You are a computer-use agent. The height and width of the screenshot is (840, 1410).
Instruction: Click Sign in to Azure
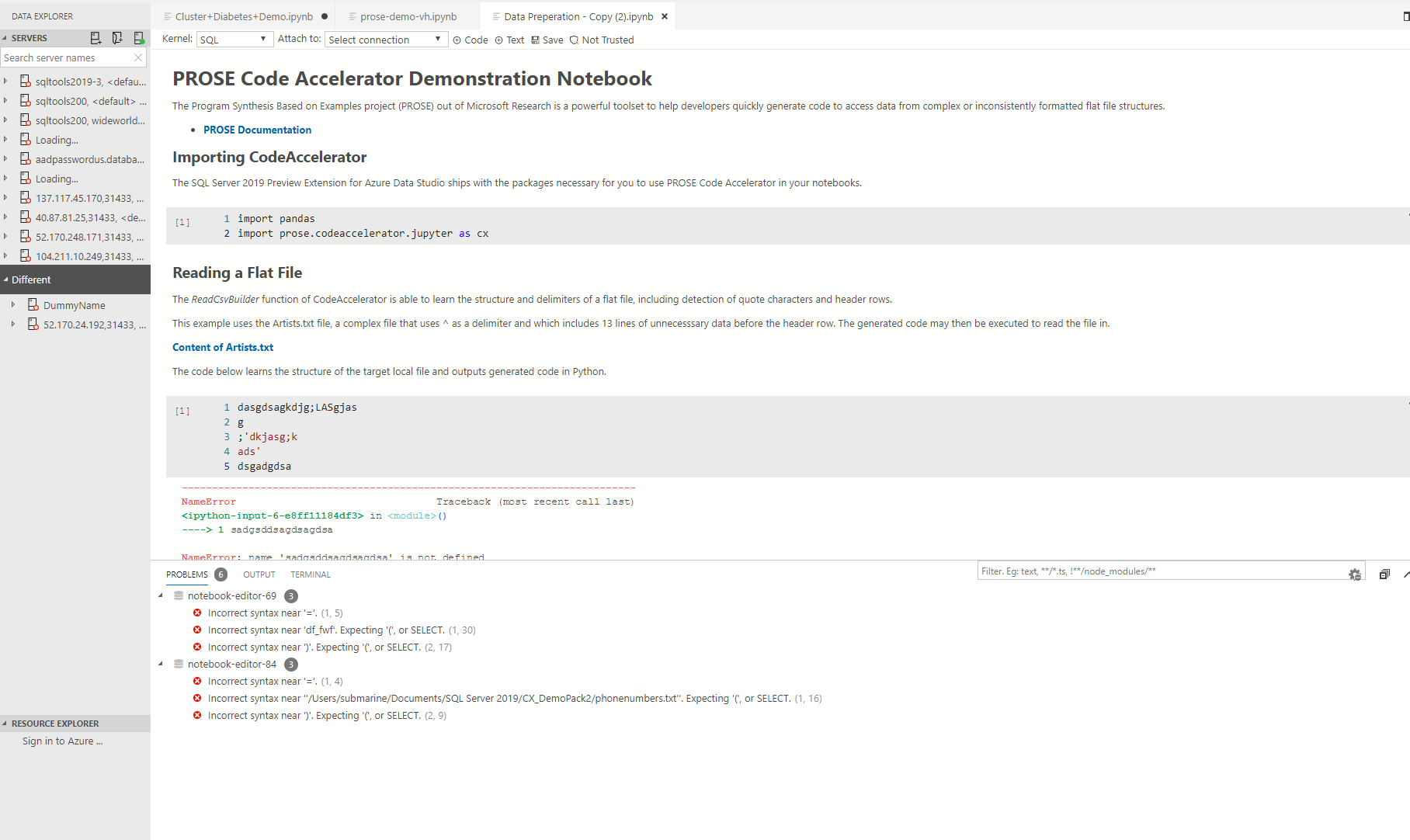point(62,741)
